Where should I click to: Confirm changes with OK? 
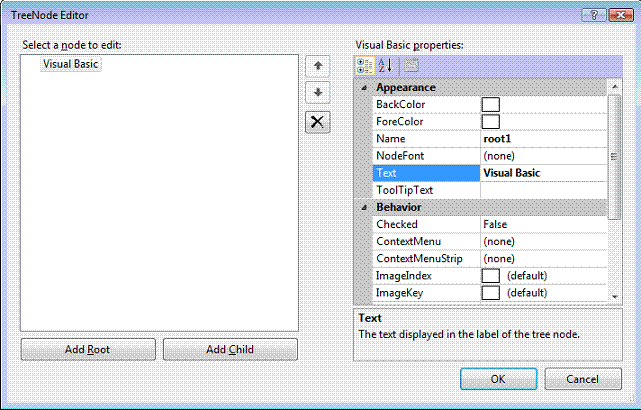(x=498, y=379)
